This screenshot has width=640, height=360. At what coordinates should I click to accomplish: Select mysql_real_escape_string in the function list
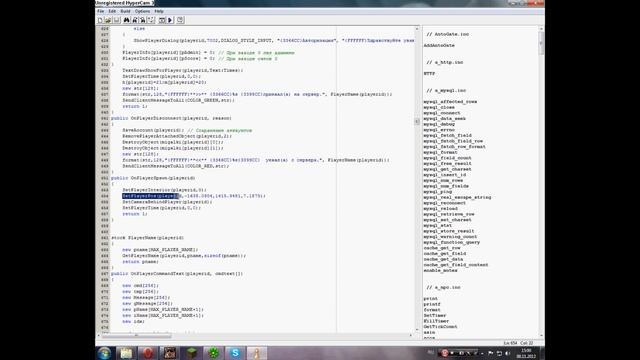[457, 197]
